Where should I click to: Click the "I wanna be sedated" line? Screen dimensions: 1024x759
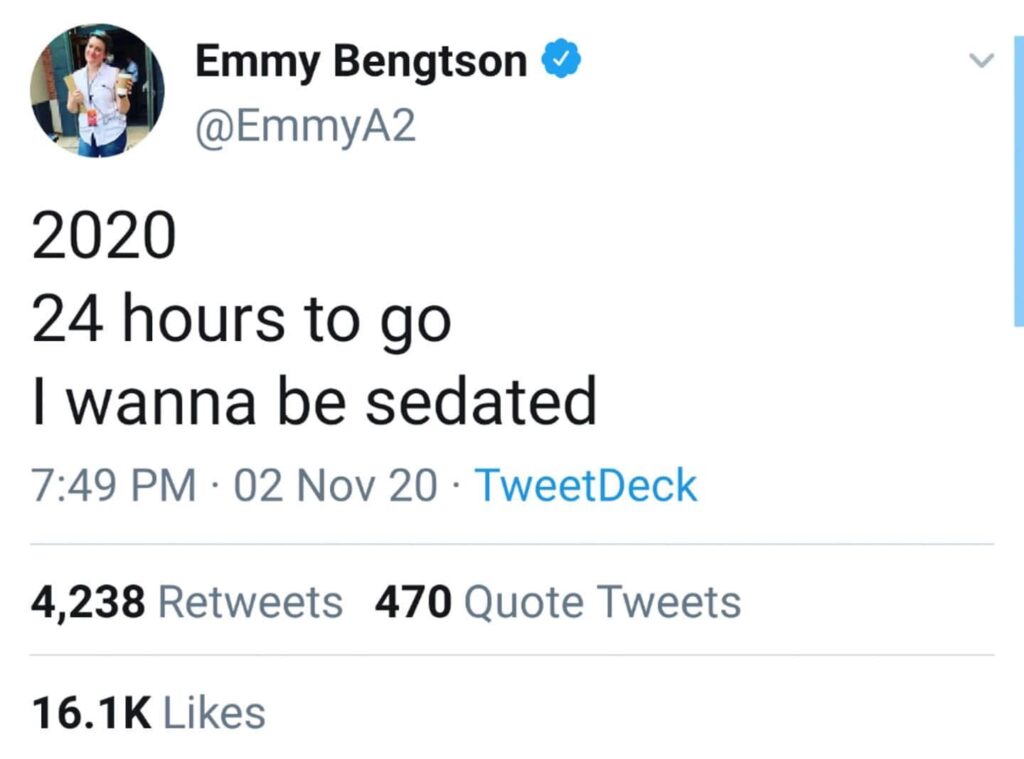[314, 402]
